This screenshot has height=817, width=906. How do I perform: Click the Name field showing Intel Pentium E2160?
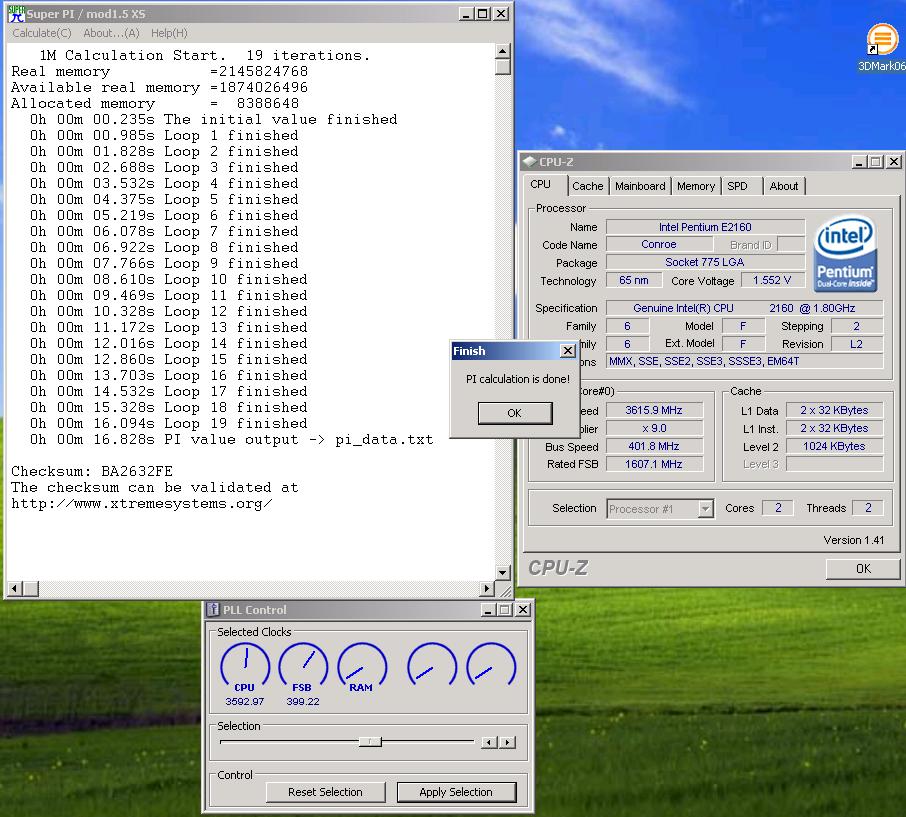click(x=705, y=227)
